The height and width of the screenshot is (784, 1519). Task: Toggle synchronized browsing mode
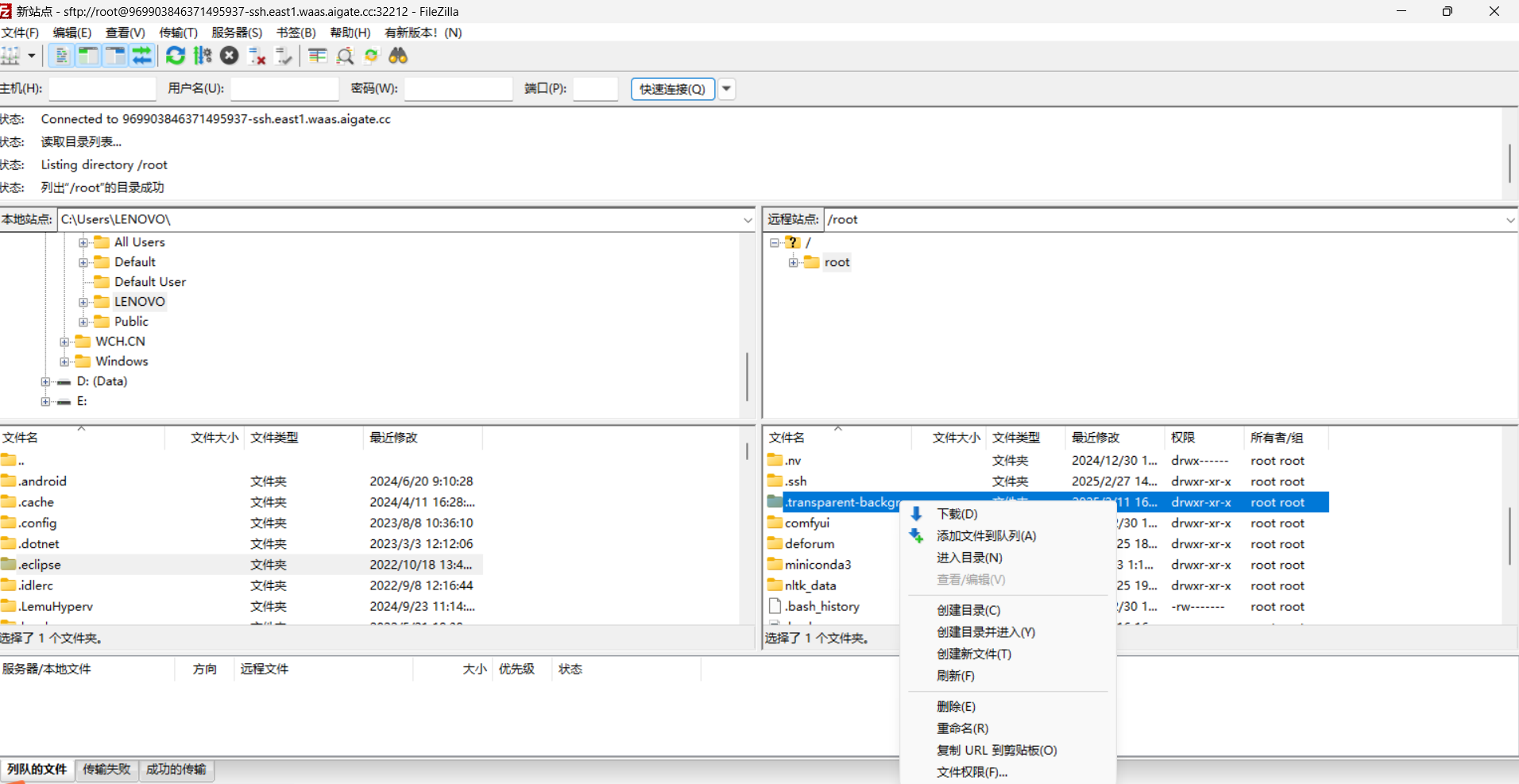(x=371, y=56)
